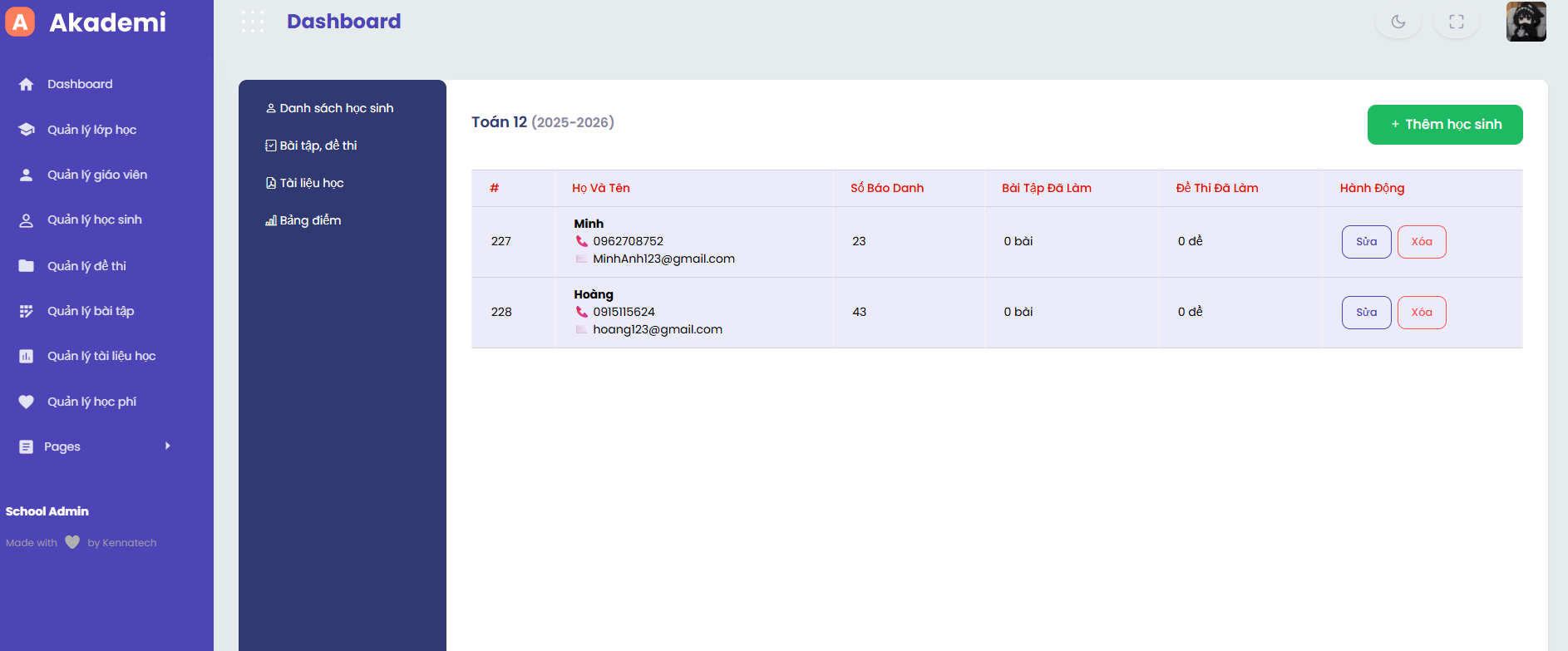
Task: Open the user avatar profile menu
Action: pyautogui.click(x=1526, y=22)
